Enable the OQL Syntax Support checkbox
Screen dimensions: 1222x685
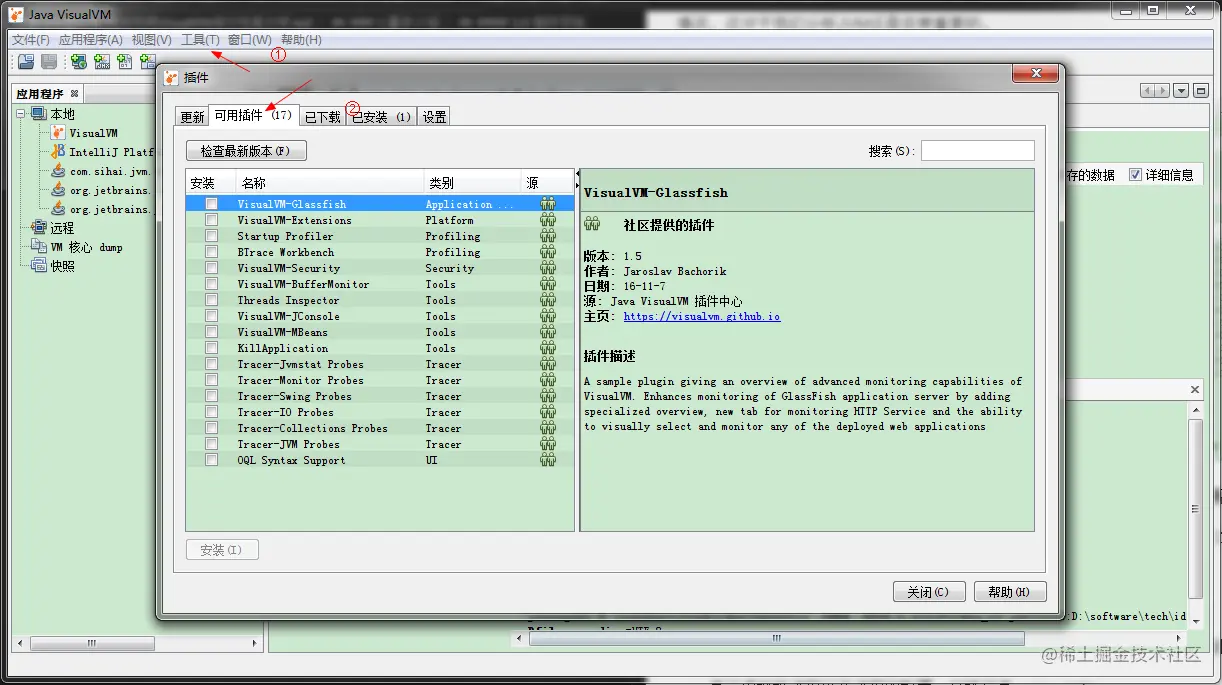211,460
